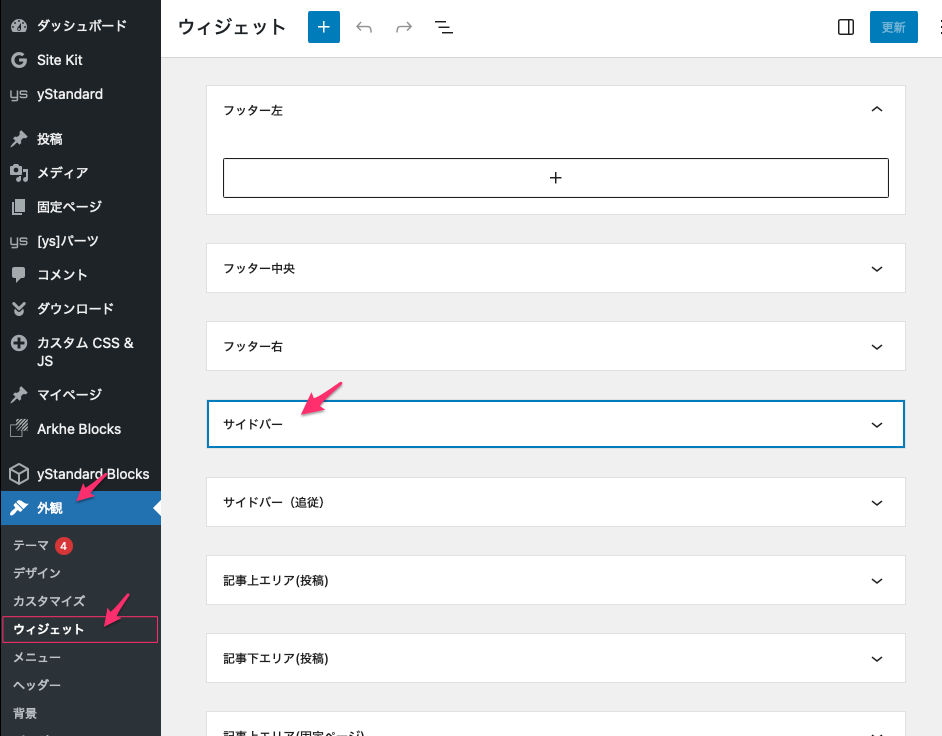The image size is (942, 736).
Task: Expand the サイドバー（追従） widget area
Action: point(877,503)
